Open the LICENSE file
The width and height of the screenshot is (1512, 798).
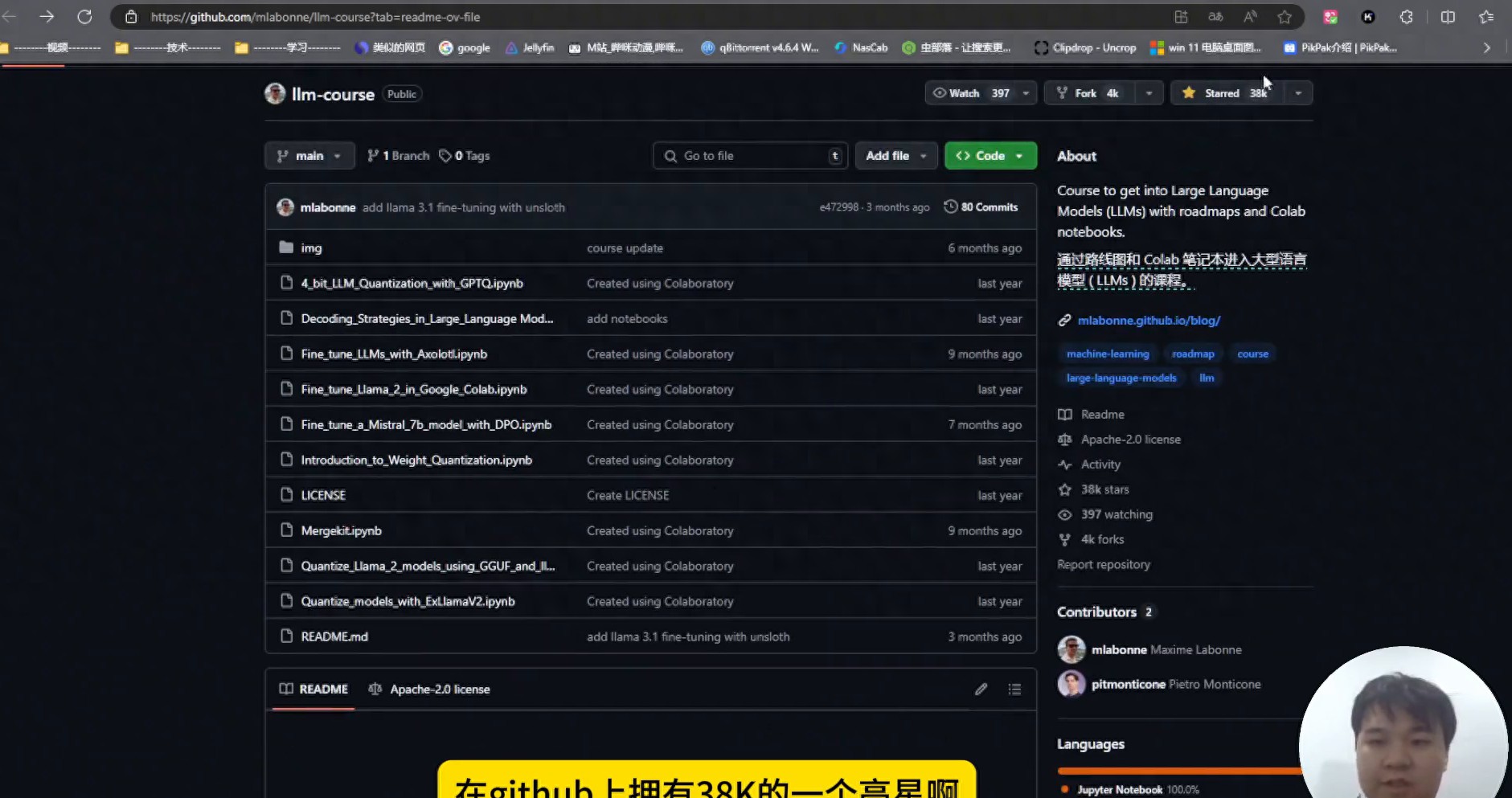[323, 496]
